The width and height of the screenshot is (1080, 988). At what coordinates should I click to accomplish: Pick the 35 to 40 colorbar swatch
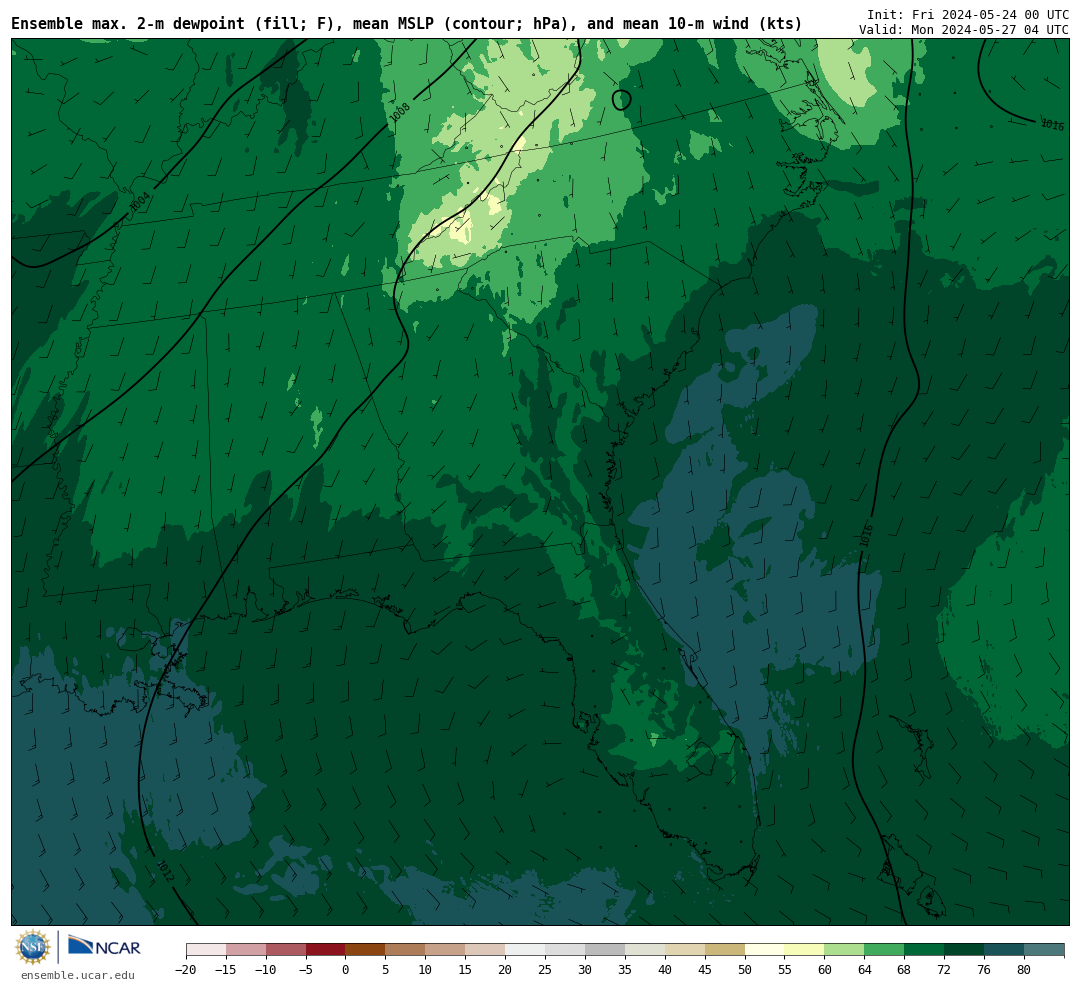point(645,950)
